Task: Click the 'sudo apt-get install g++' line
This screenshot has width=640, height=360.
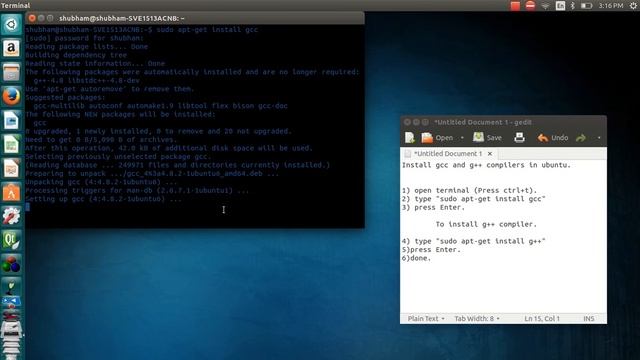Action: (x=473, y=241)
